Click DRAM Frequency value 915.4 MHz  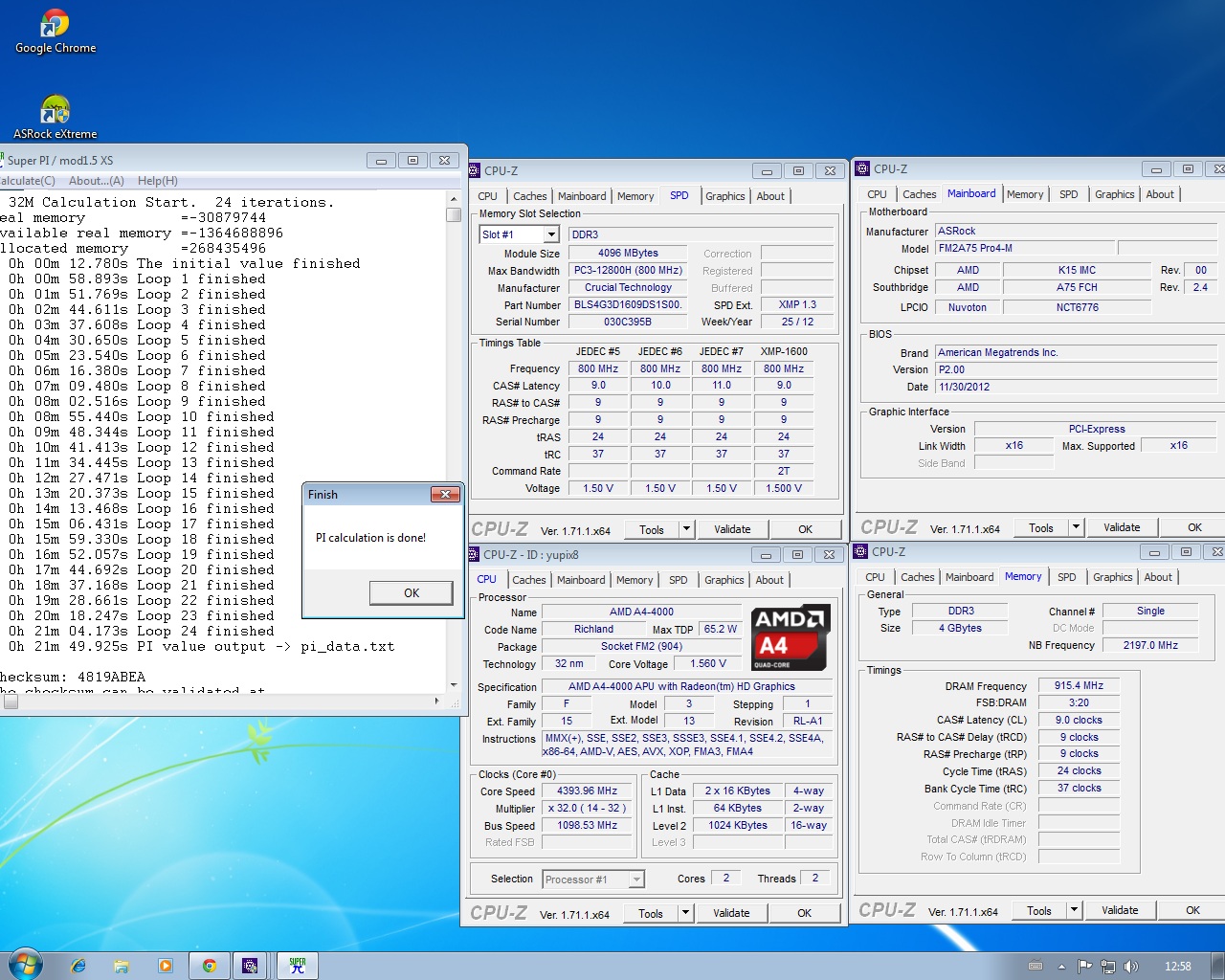1080,685
